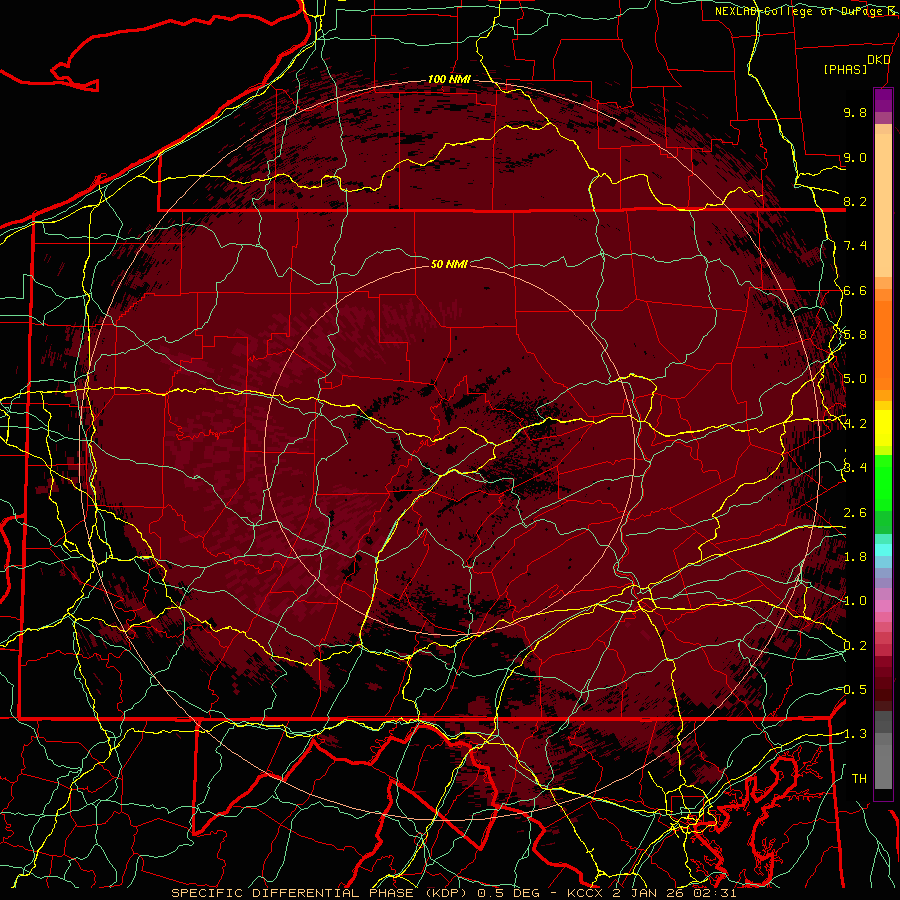Click the 1.0 value on color scale
Screen dimensions: 900x900
click(855, 601)
